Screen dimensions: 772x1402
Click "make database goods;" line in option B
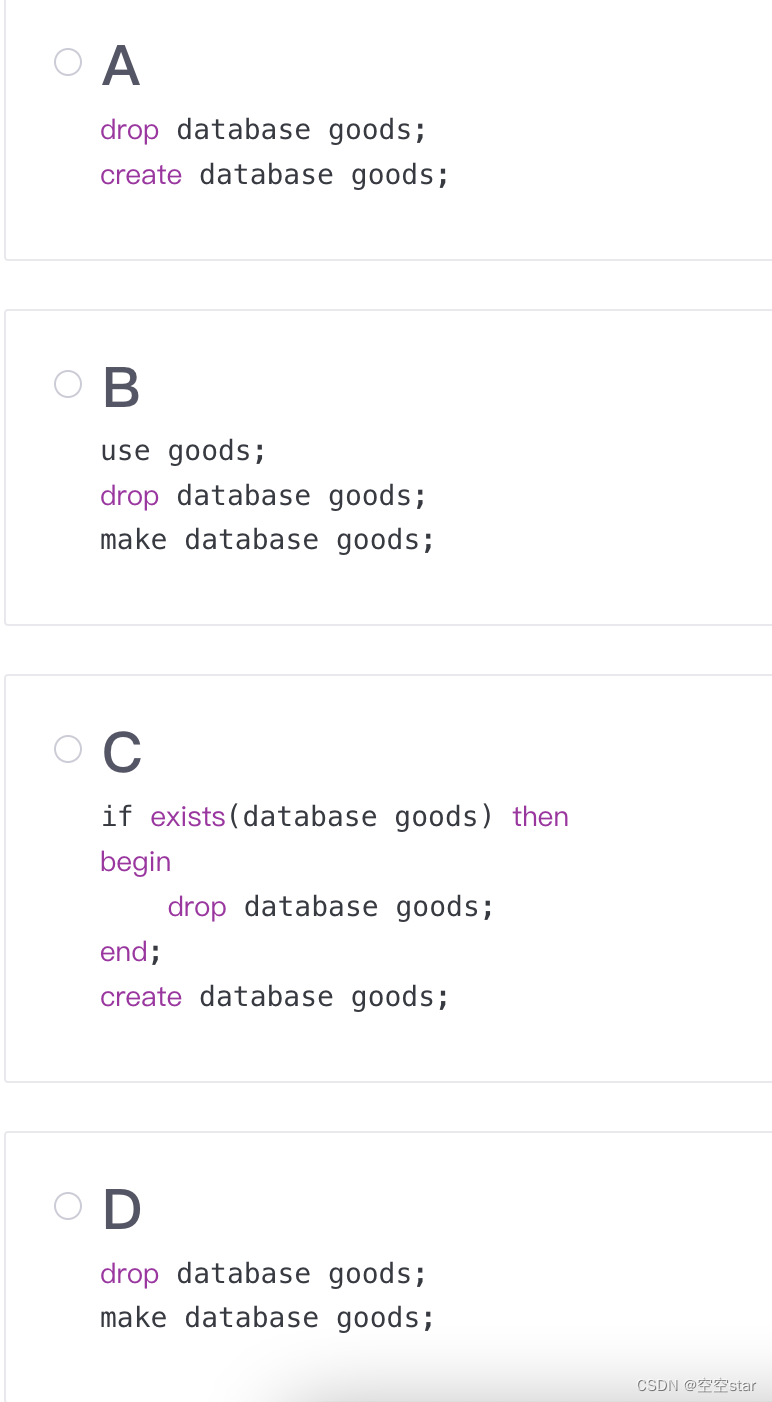coord(268,540)
